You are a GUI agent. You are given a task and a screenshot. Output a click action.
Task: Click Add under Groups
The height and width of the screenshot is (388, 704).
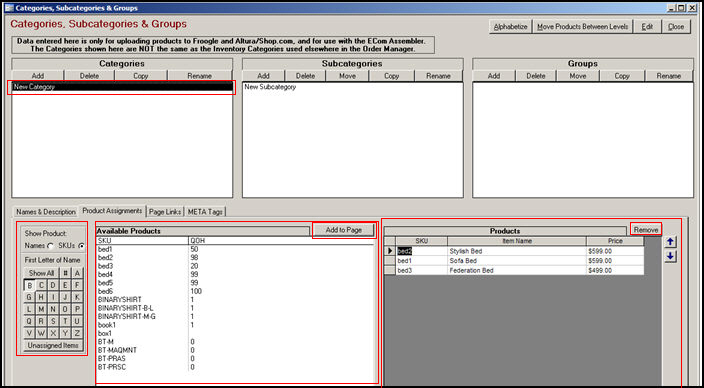click(x=493, y=76)
